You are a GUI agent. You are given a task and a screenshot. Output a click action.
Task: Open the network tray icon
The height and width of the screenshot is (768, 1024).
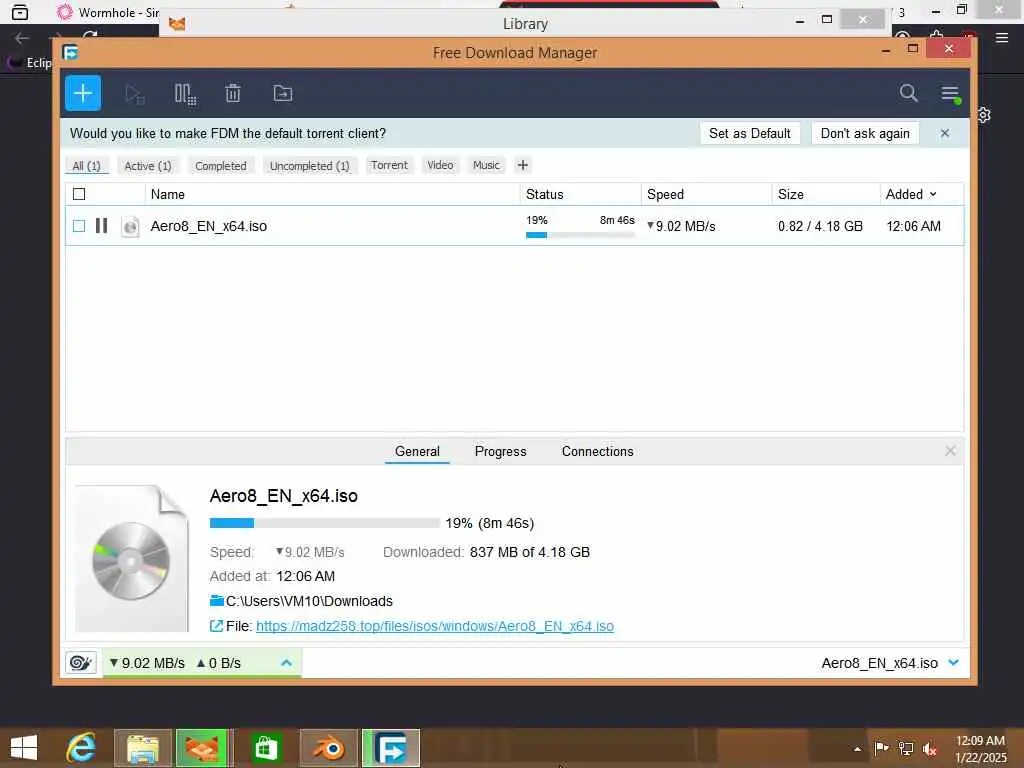click(906, 748)
